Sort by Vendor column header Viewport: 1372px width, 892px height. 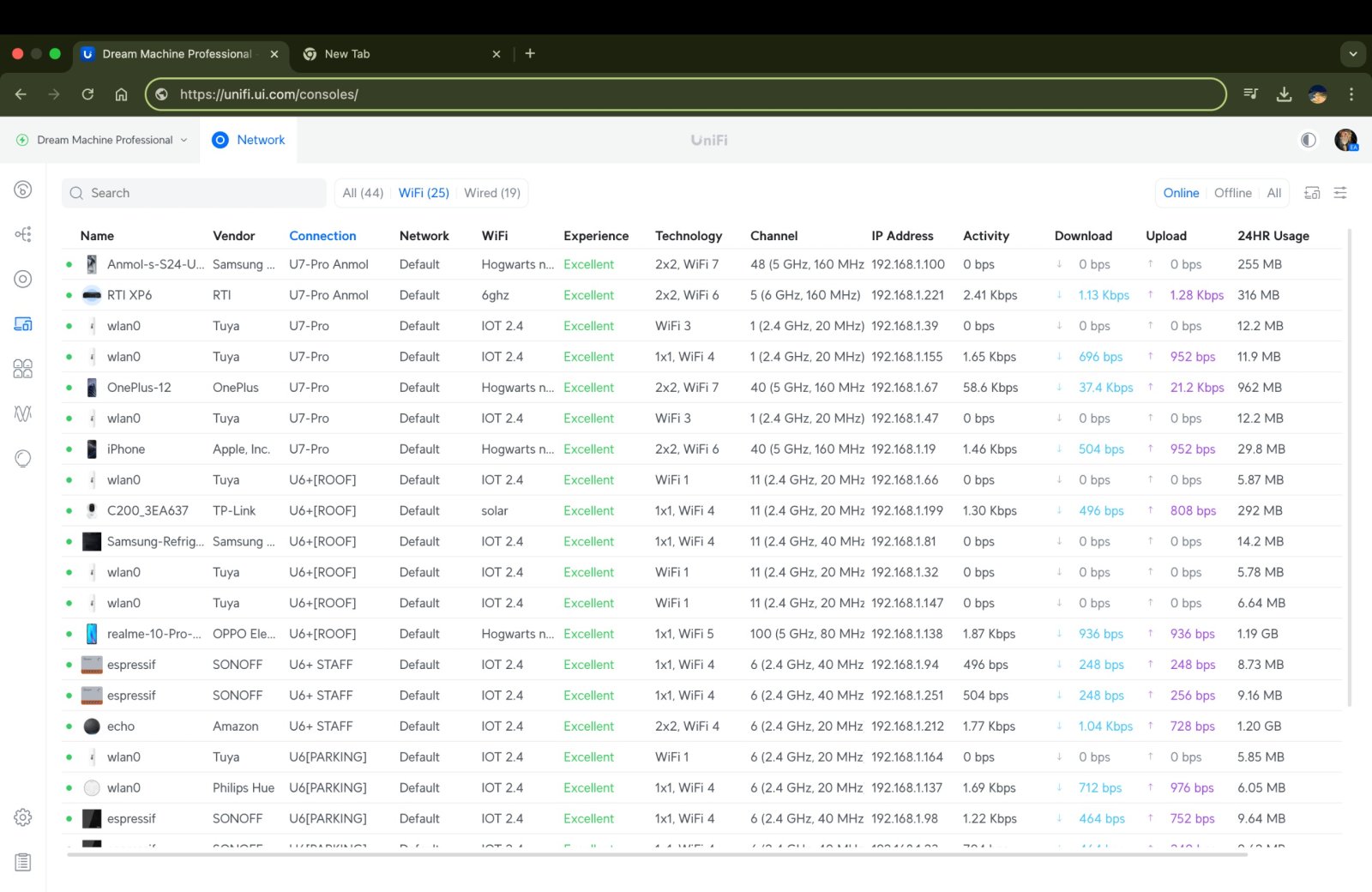(233, 236)
